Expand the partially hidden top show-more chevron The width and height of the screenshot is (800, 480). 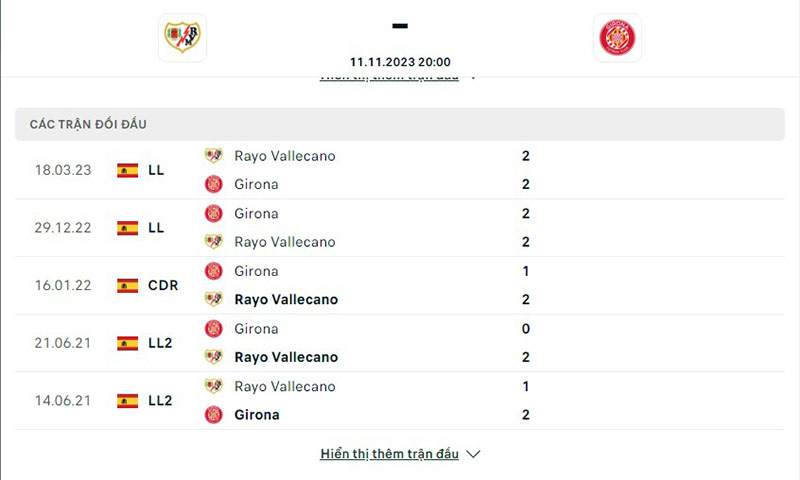tap(473, 77)
